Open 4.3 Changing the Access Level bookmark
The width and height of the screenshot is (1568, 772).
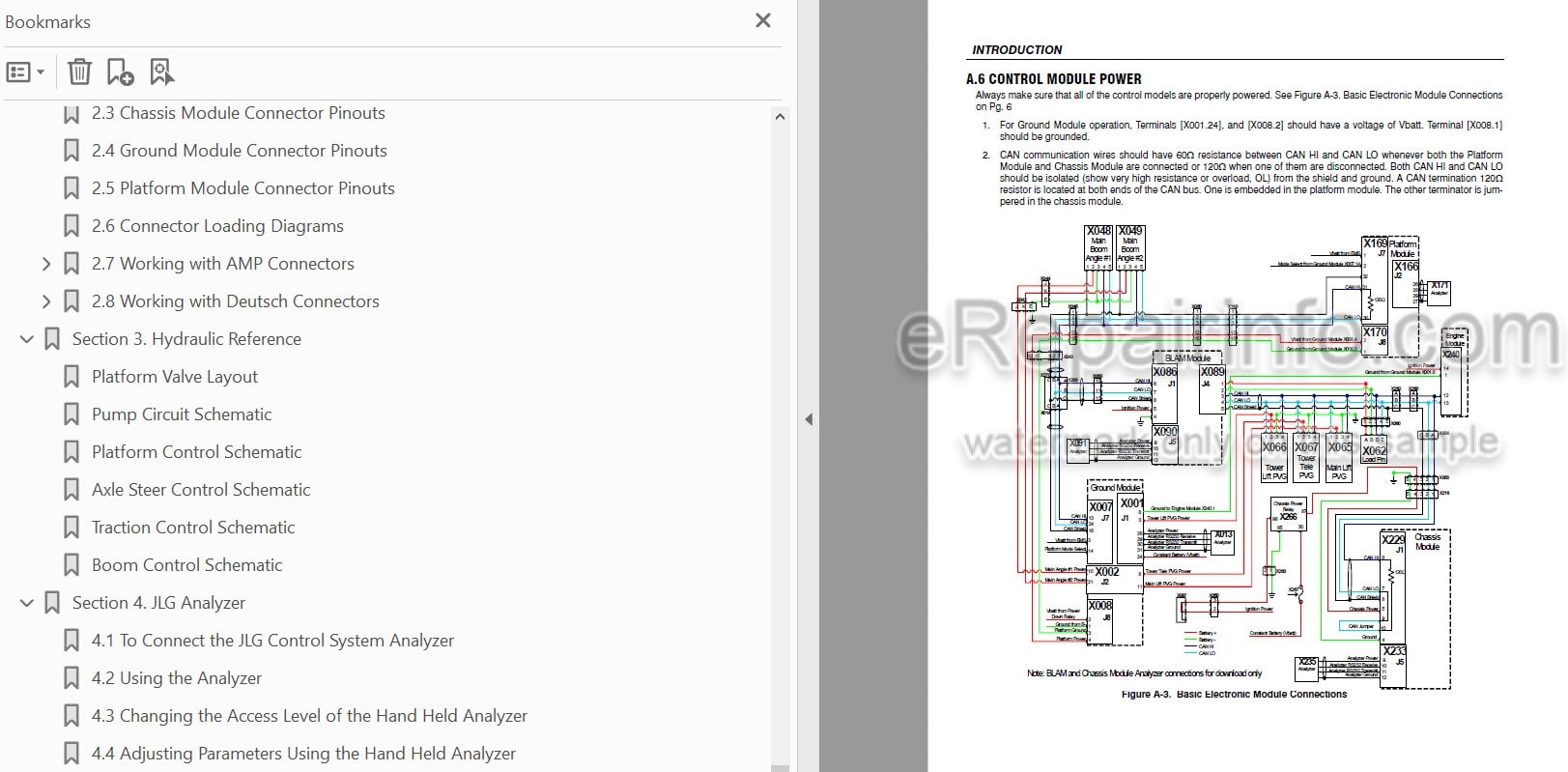pyautogui.click(x=309, y=716)
